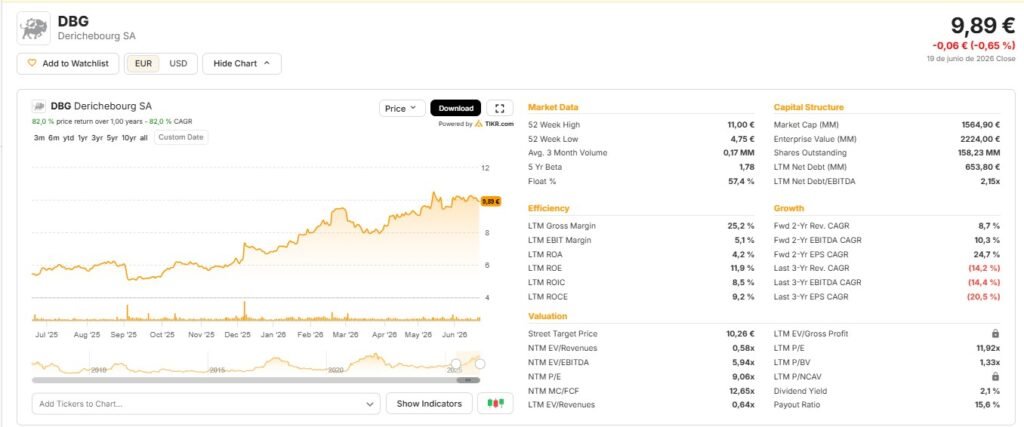The height and width of the screenshot is (427, 1024).
Task: Click the 9,89 € price tag on chart
Action: (491, 201)
